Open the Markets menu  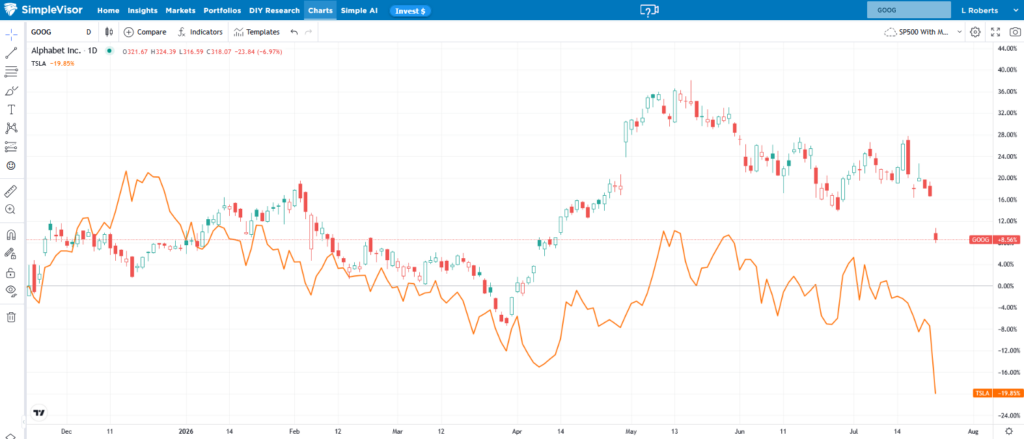point(180,10)
